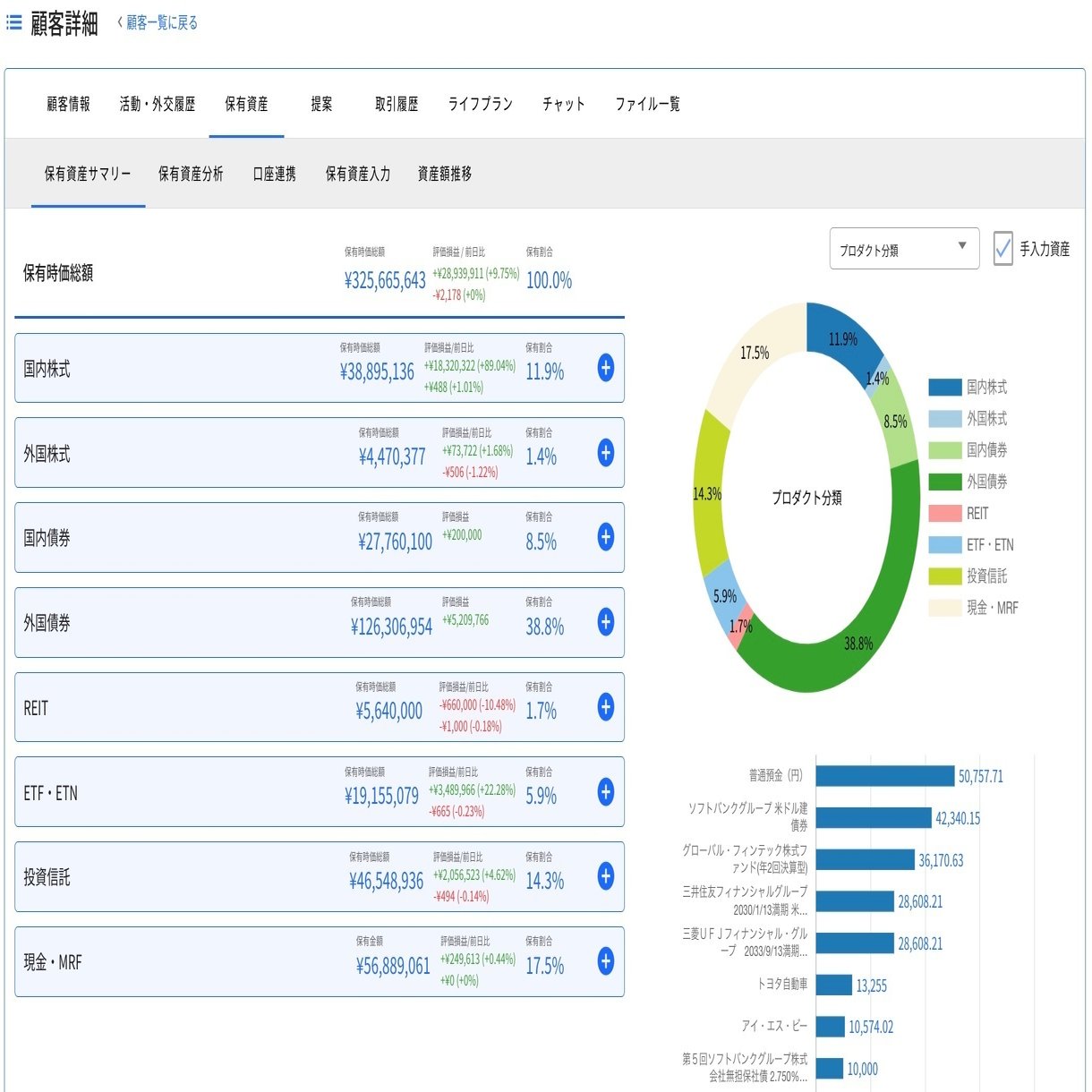Click REIT value ¥5,640,000
Screen dimensions: 1092x1092
coord(388,711)
